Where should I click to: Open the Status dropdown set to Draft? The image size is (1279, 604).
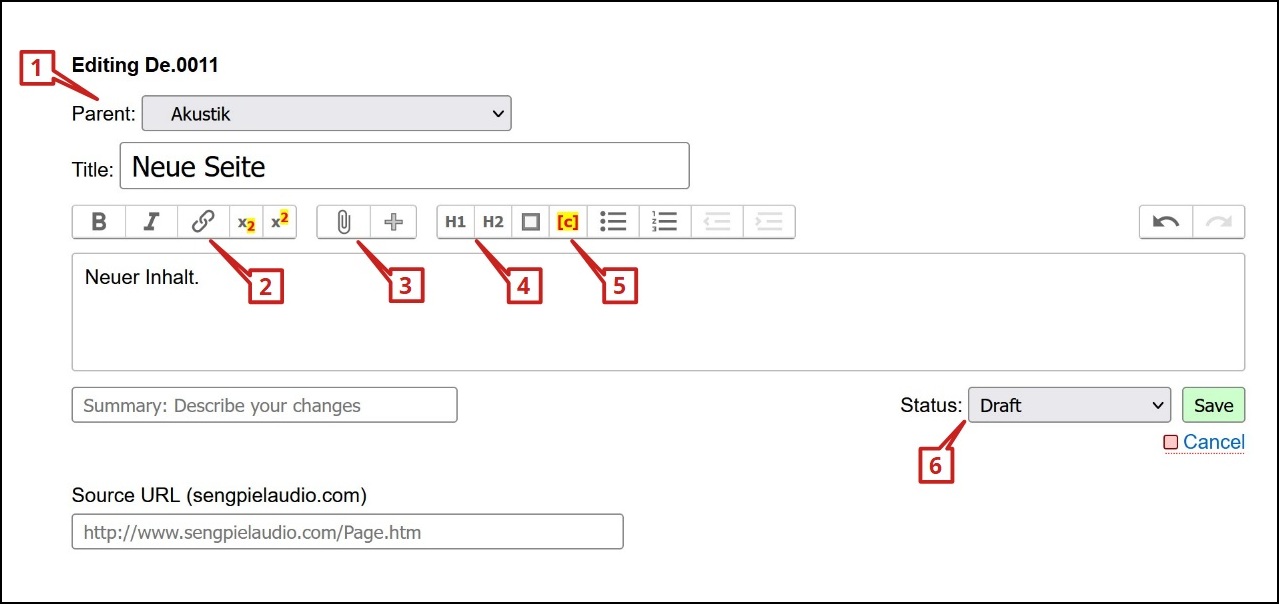(1069, 405)
